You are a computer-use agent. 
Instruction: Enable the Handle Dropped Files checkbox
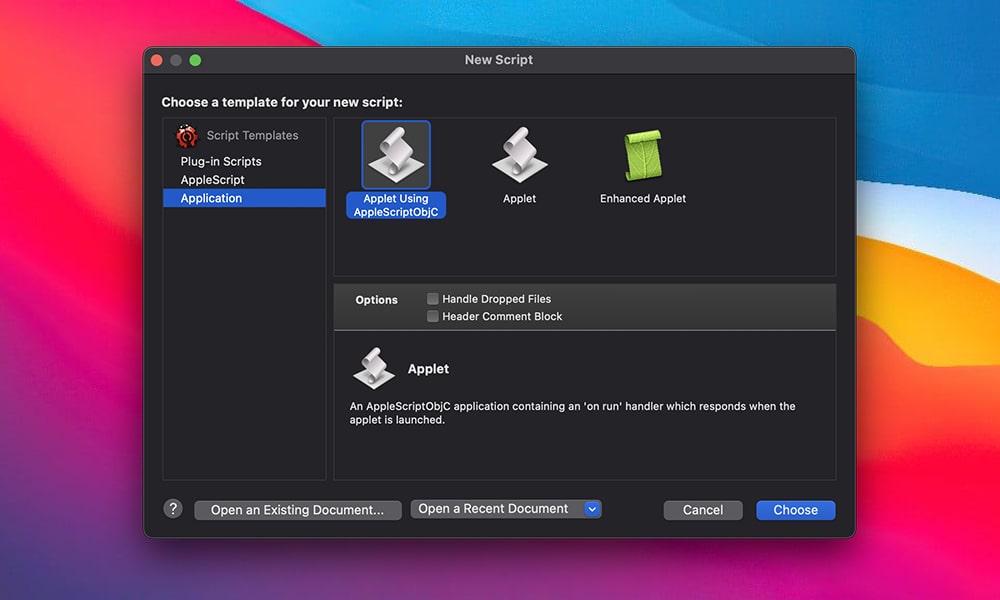point(433,299)
